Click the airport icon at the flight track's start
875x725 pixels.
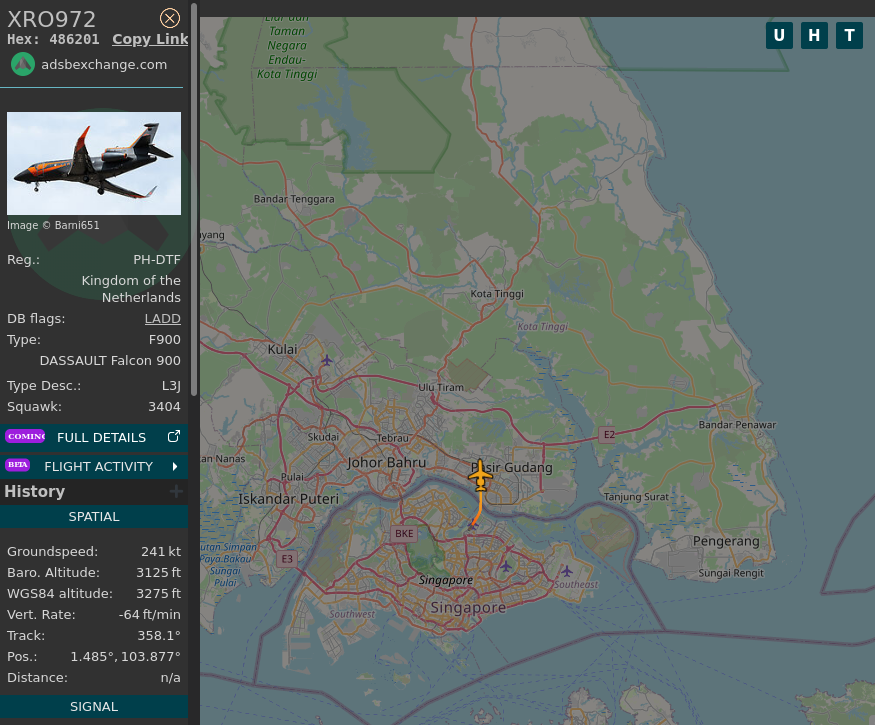(473, 525)
